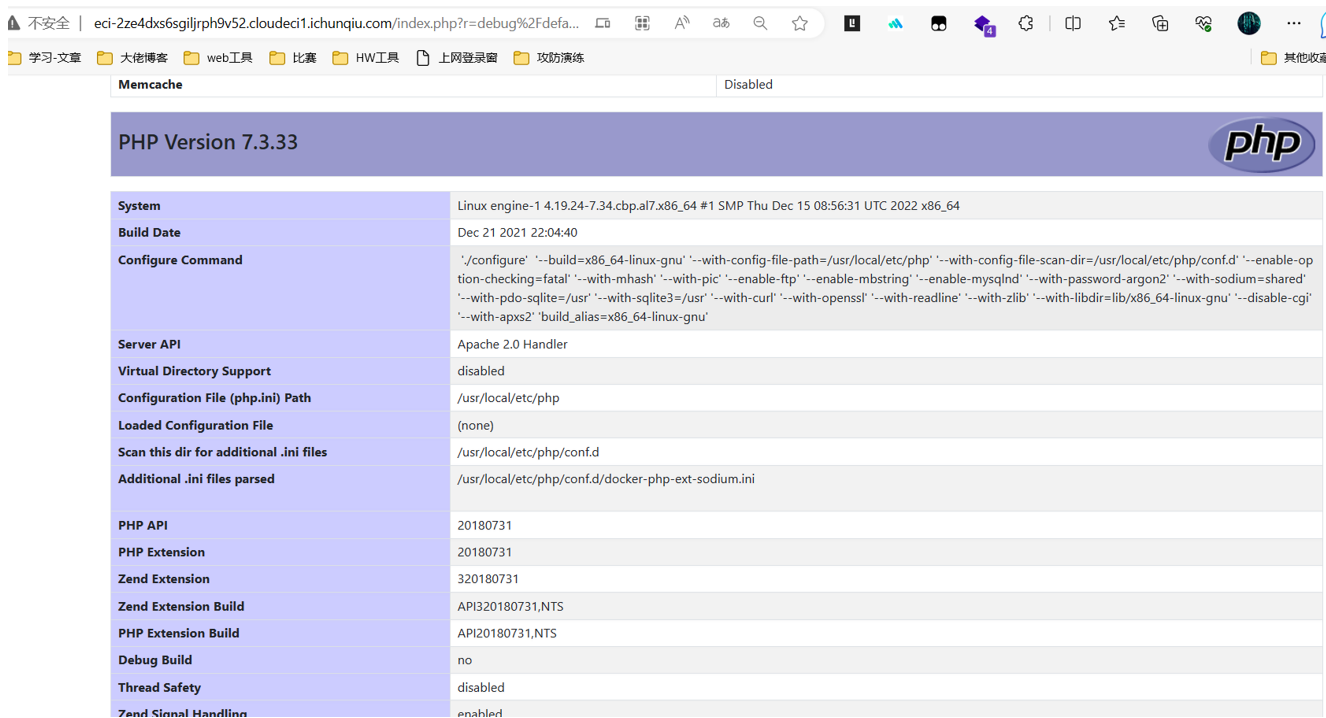Toggle split screen view icon

pyautogui.click(x=1073, y=23)
